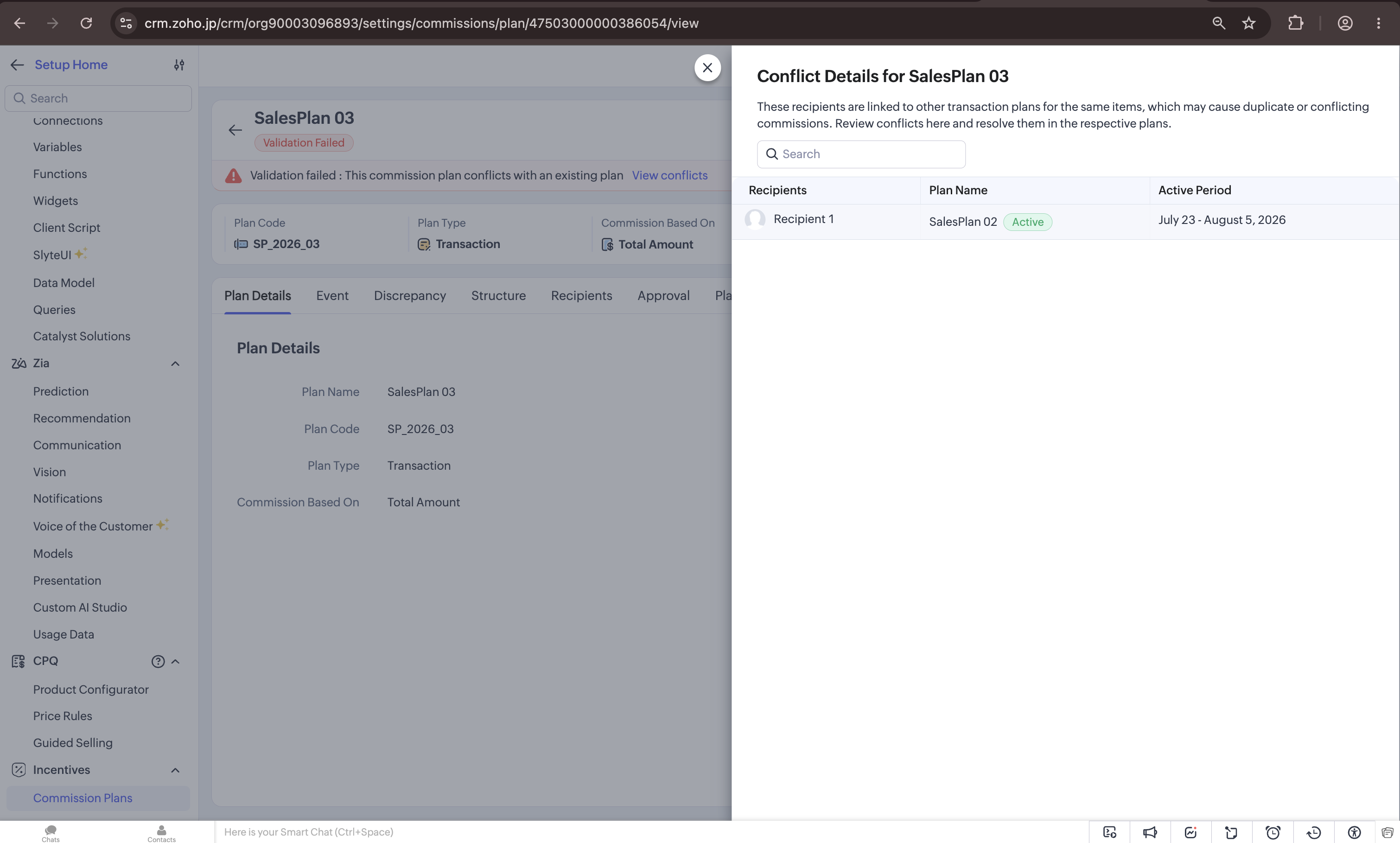Open Product Configurator in the sidebar

pyautogui.click(x=91, y=690)
